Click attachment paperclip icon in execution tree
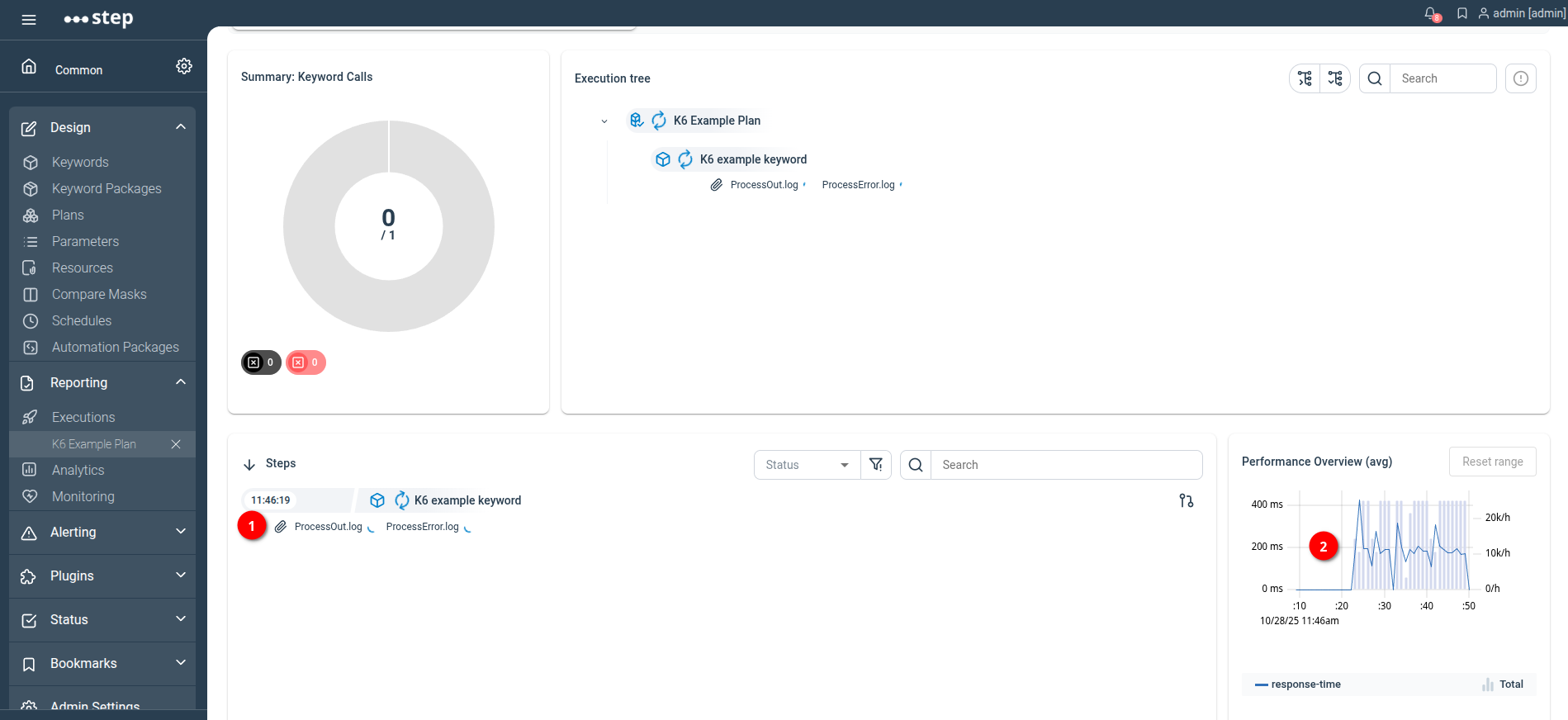Screen dimensions: 1568x720 click(717, 185)
